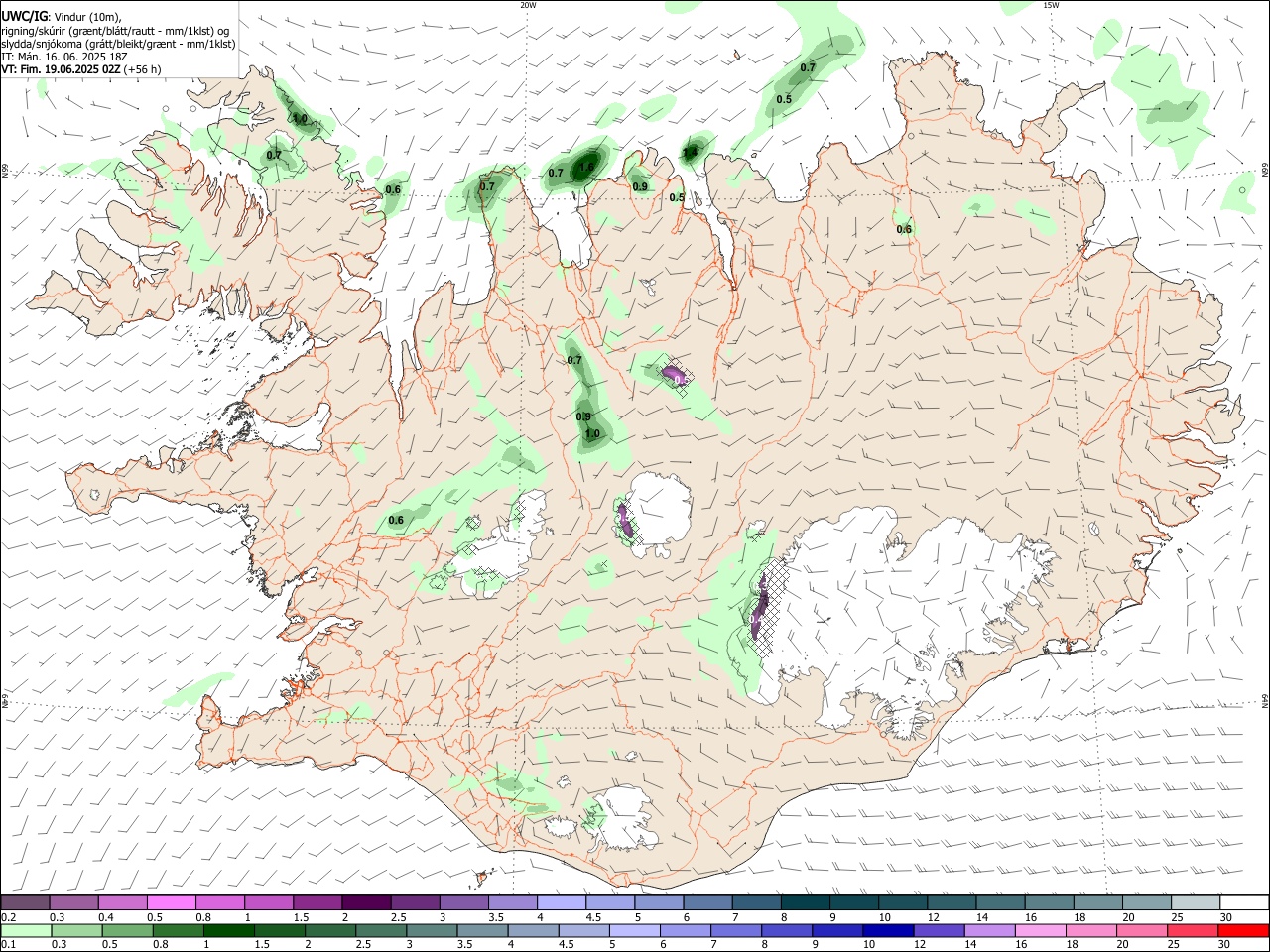Click the '0.6' value in west Iceland near Borgarfjörður
The height and width of the screenshot is (952, 1270).
(396, 520)
